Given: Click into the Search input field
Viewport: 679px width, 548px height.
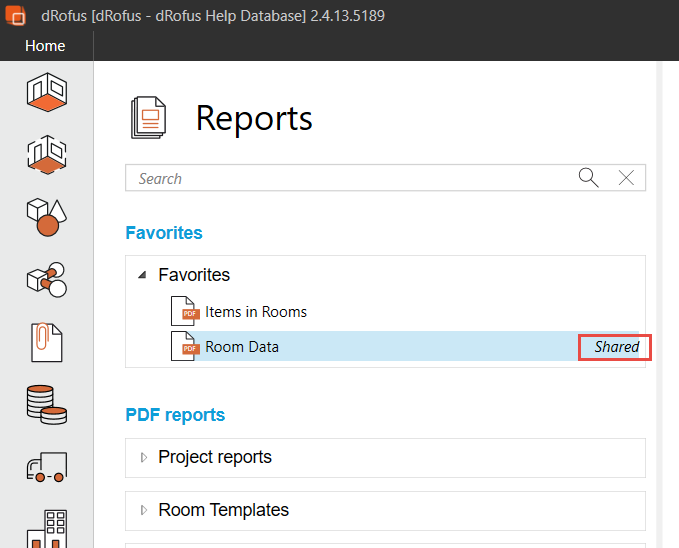Looking at the screenshot, I should click(350, 178).
